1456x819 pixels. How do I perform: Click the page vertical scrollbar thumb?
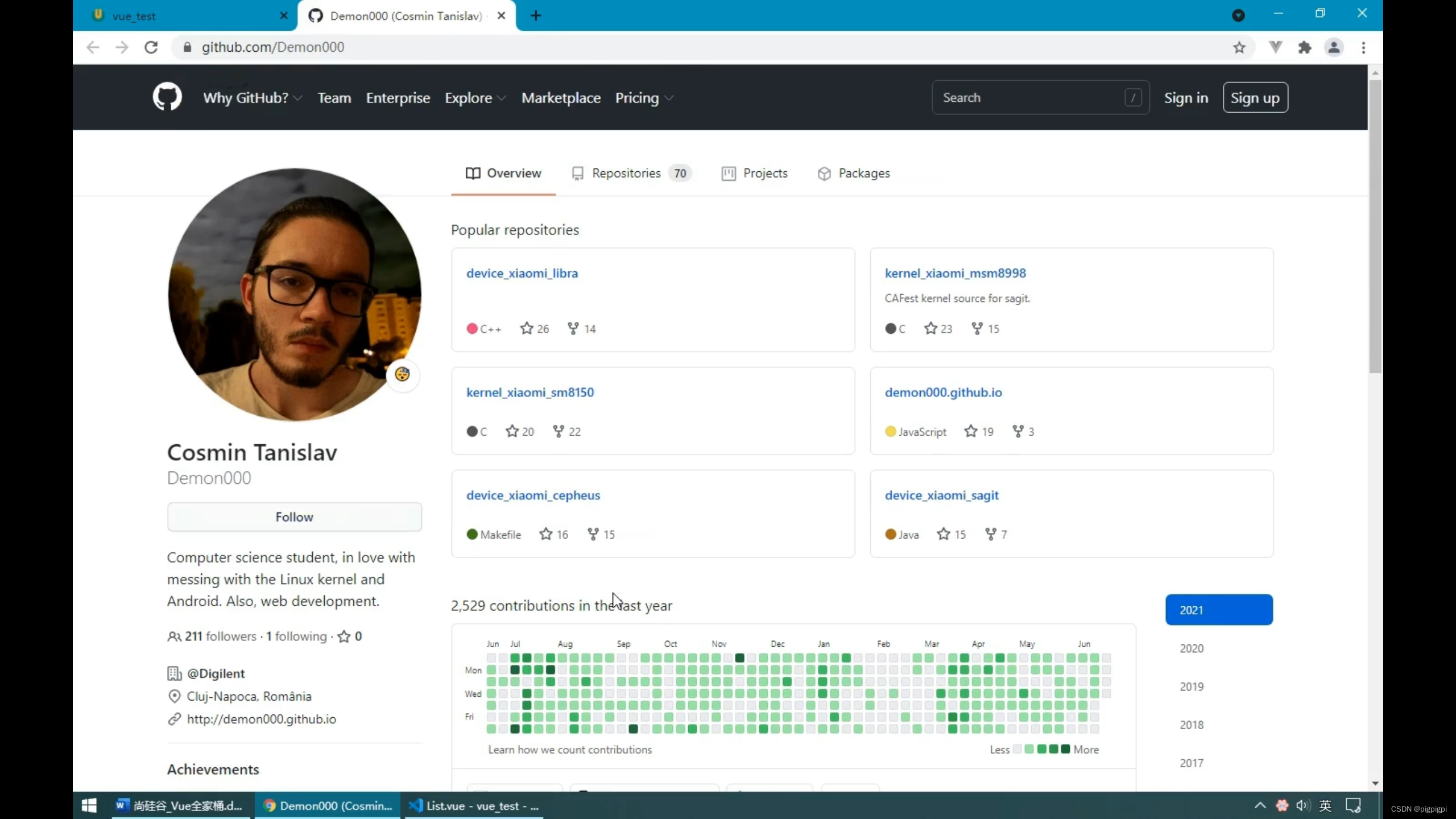tap(1375, 226)
